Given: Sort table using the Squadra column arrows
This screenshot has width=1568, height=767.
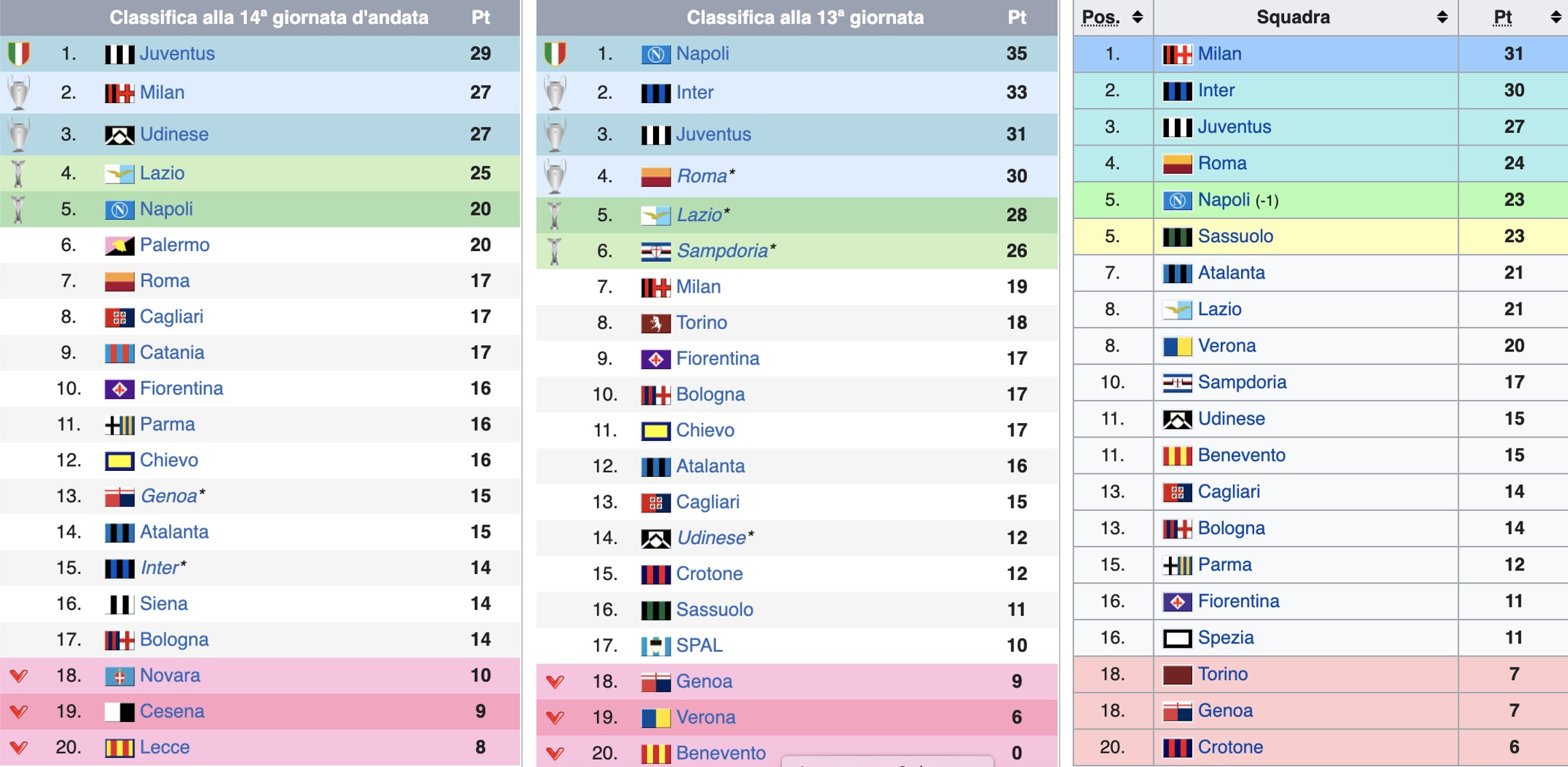Looking at the screenshot, I should pos(1442,17).
